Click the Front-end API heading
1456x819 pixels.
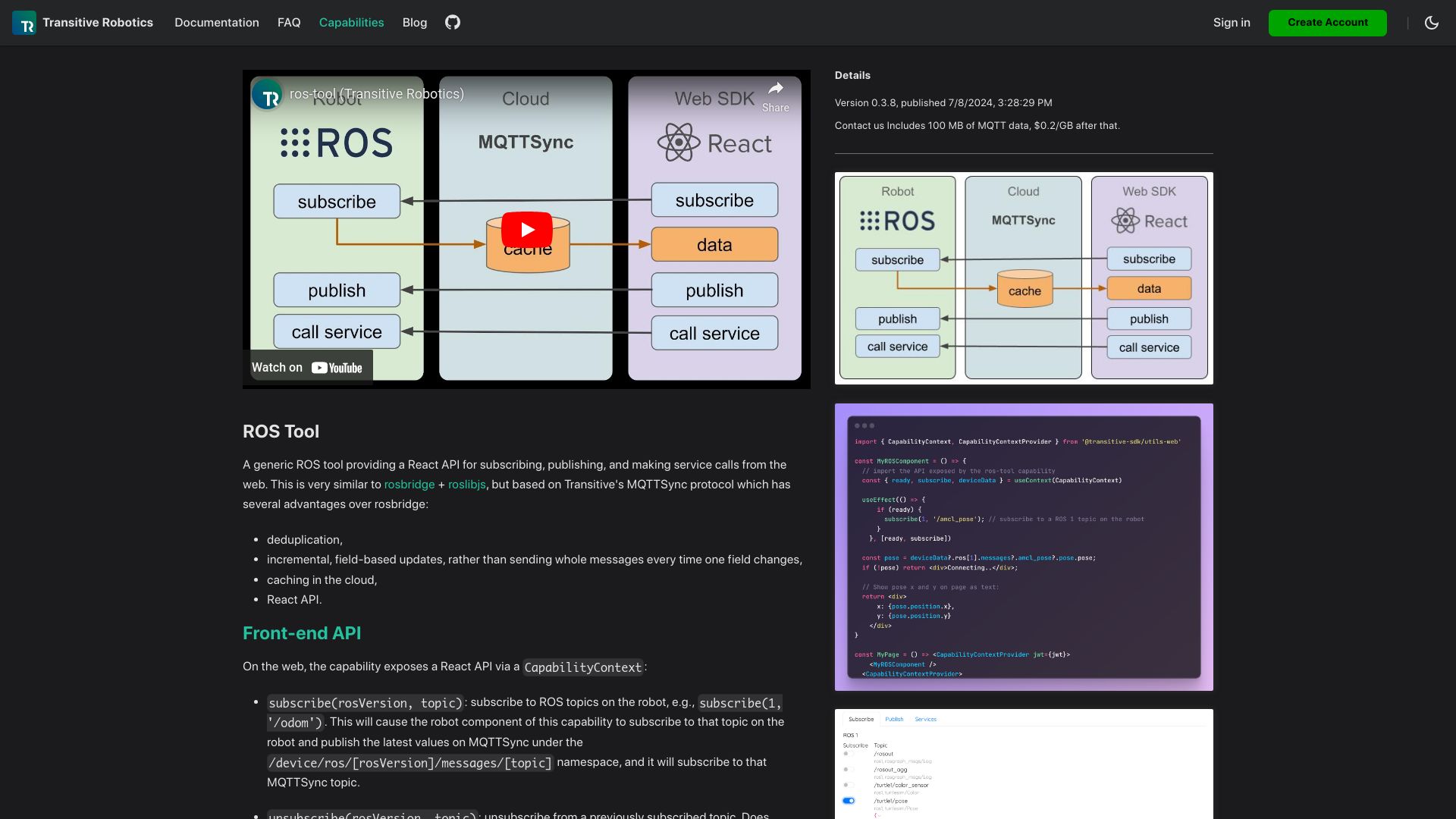point(302,633)
